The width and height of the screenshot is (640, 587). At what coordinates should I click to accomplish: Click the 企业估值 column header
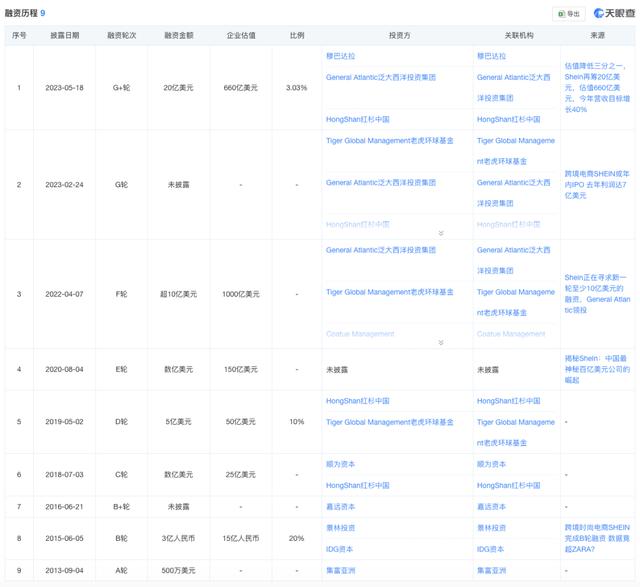pos(241,36)
